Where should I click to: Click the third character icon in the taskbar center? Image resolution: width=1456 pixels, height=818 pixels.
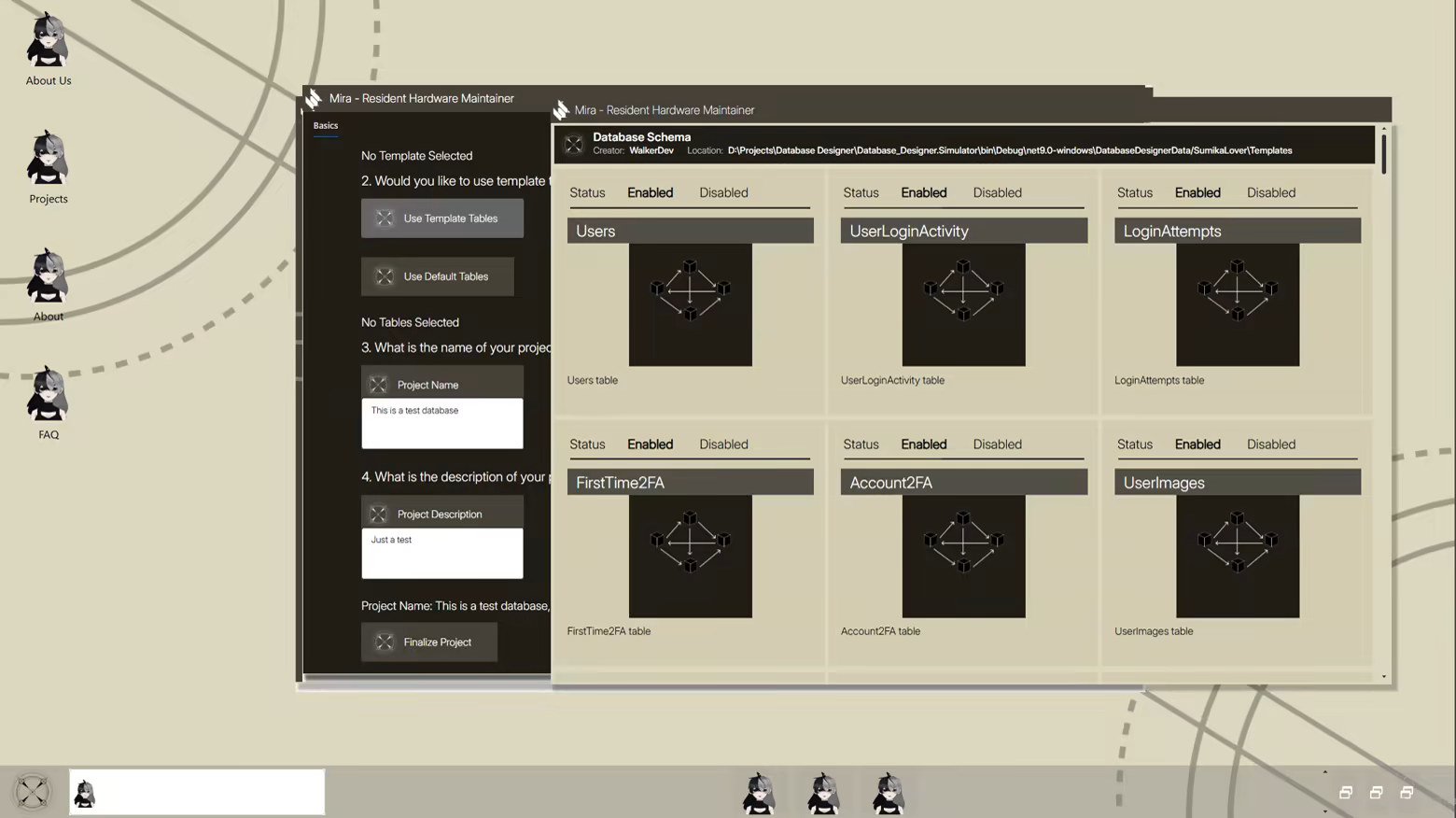pyautogui.click(x=889, y=793)
